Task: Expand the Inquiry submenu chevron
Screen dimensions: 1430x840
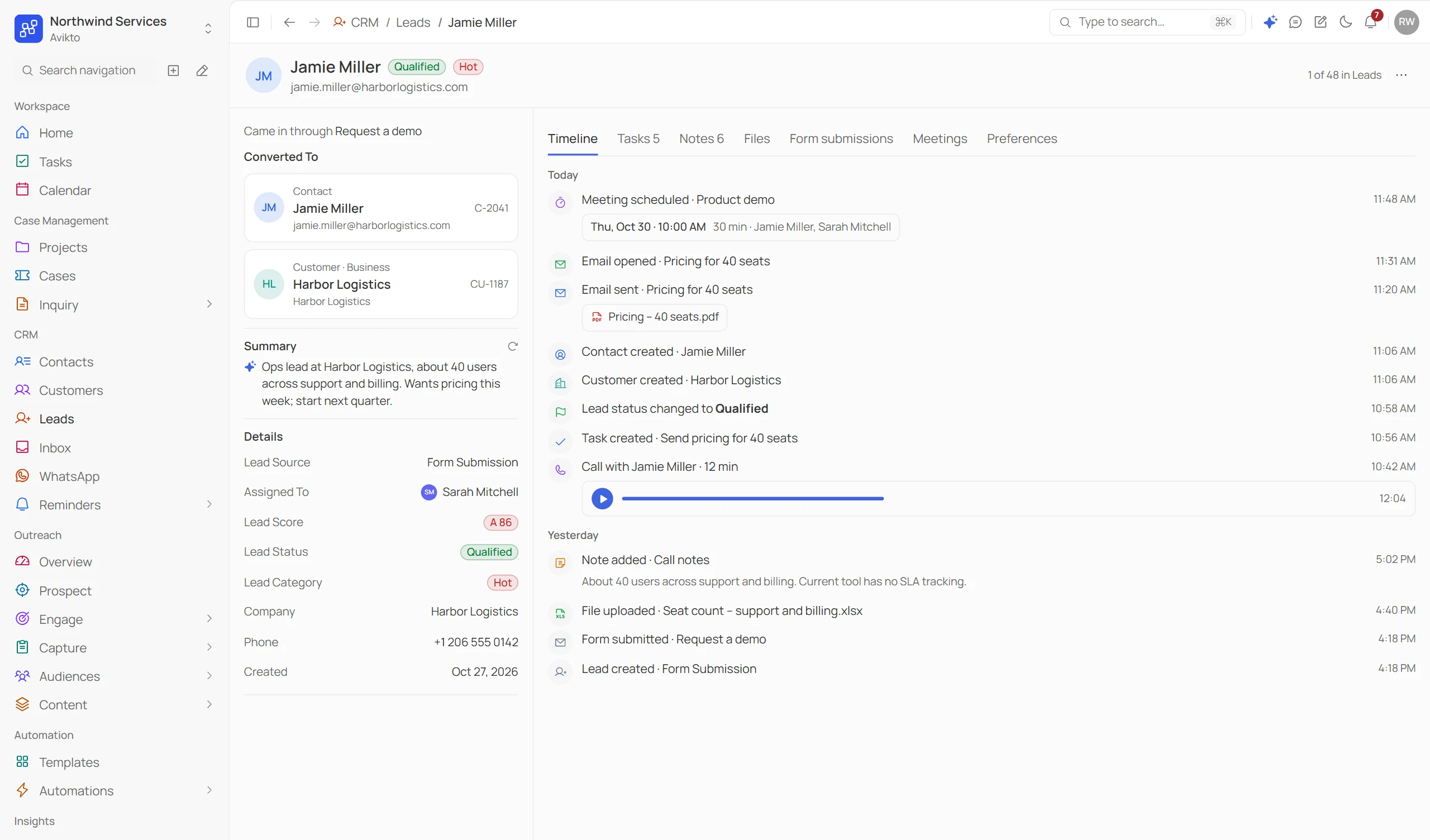Action: click(209, 305)
